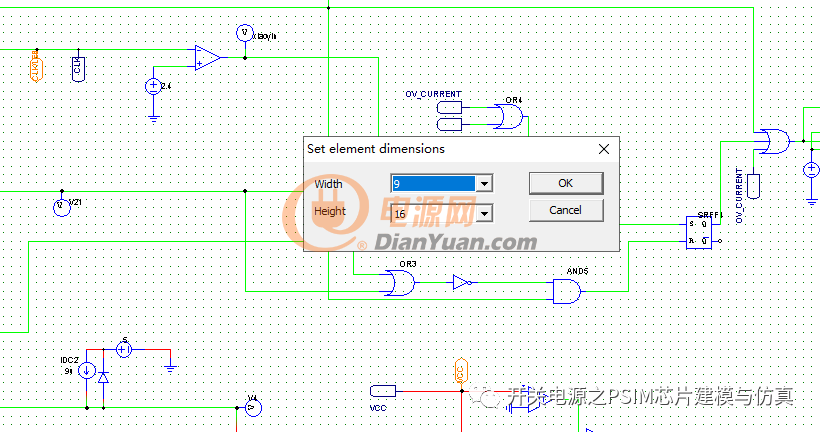Click the Height value field showing 16
This screenshot has width=820, height=432.
click(x=434, y=213)
